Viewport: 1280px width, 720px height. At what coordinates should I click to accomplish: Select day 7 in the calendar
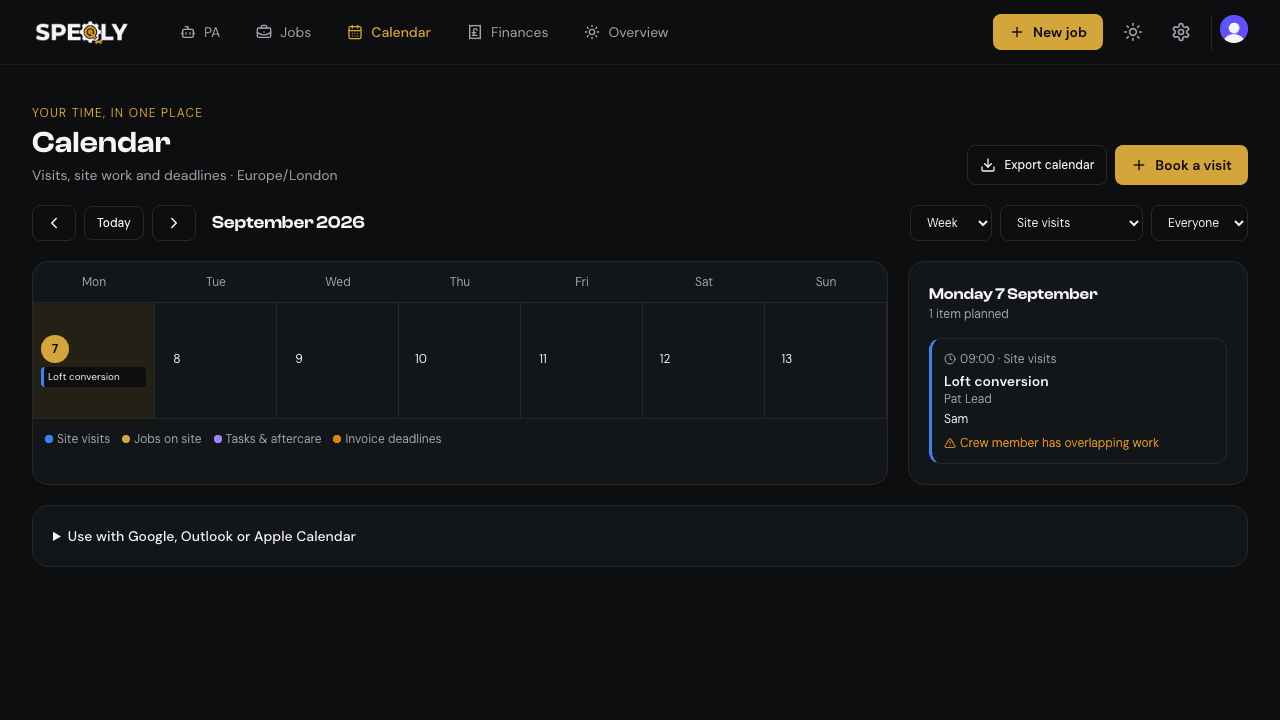click(55, 349)
